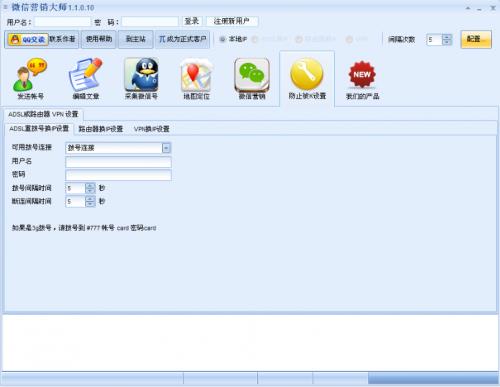Image resolution: width=500 pixels, height=387 pixels.
Task: Decrease the 间隔次数 spinner value
Action: coord(447,42)
